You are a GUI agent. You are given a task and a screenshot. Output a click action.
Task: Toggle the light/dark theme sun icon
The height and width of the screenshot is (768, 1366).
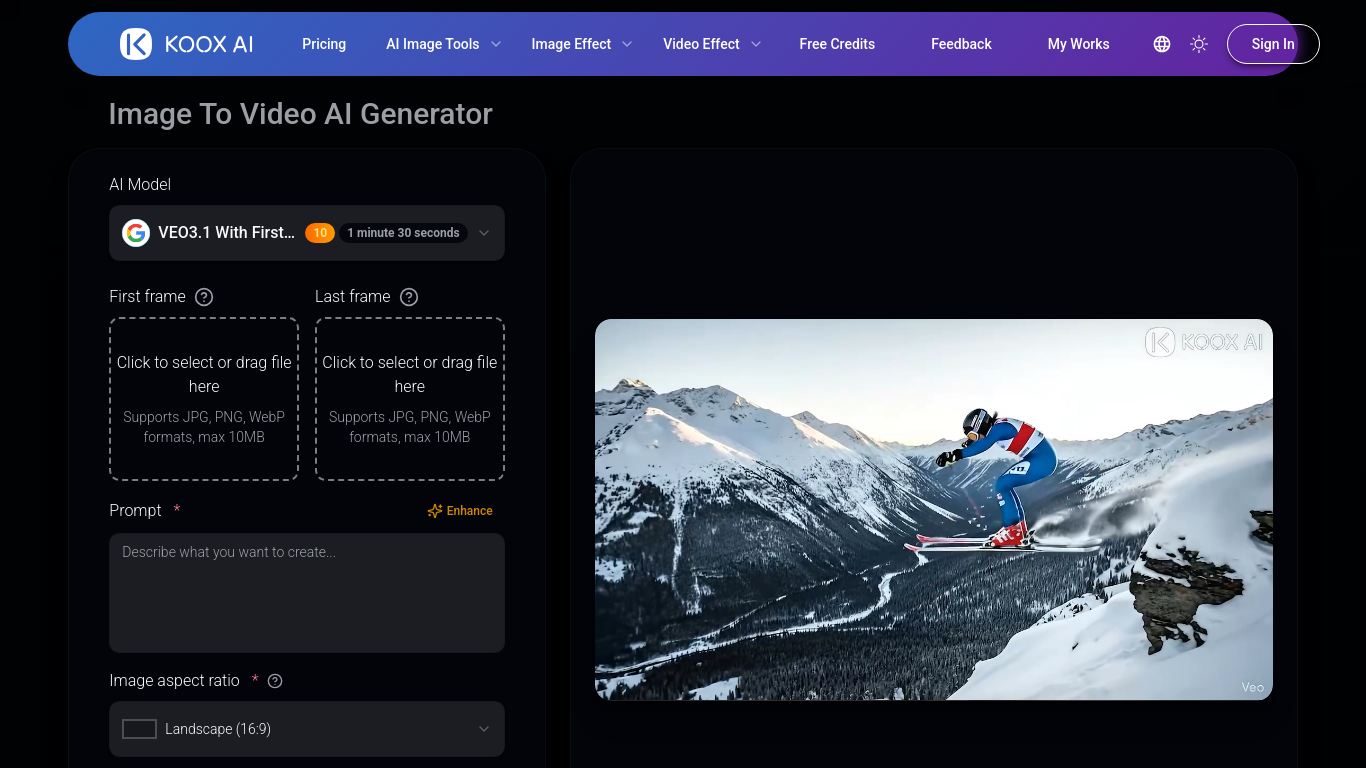pyautogui.click(x=1199, y=44)
